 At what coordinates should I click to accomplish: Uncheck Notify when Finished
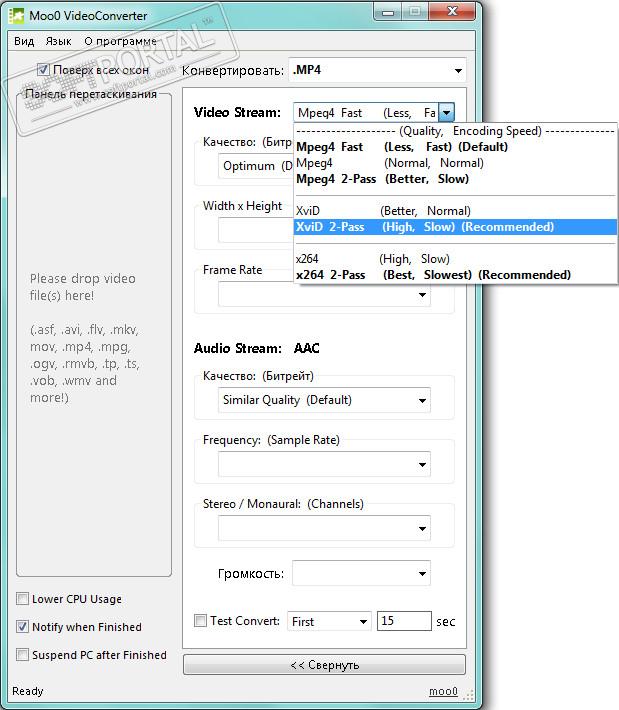[22, 627]
